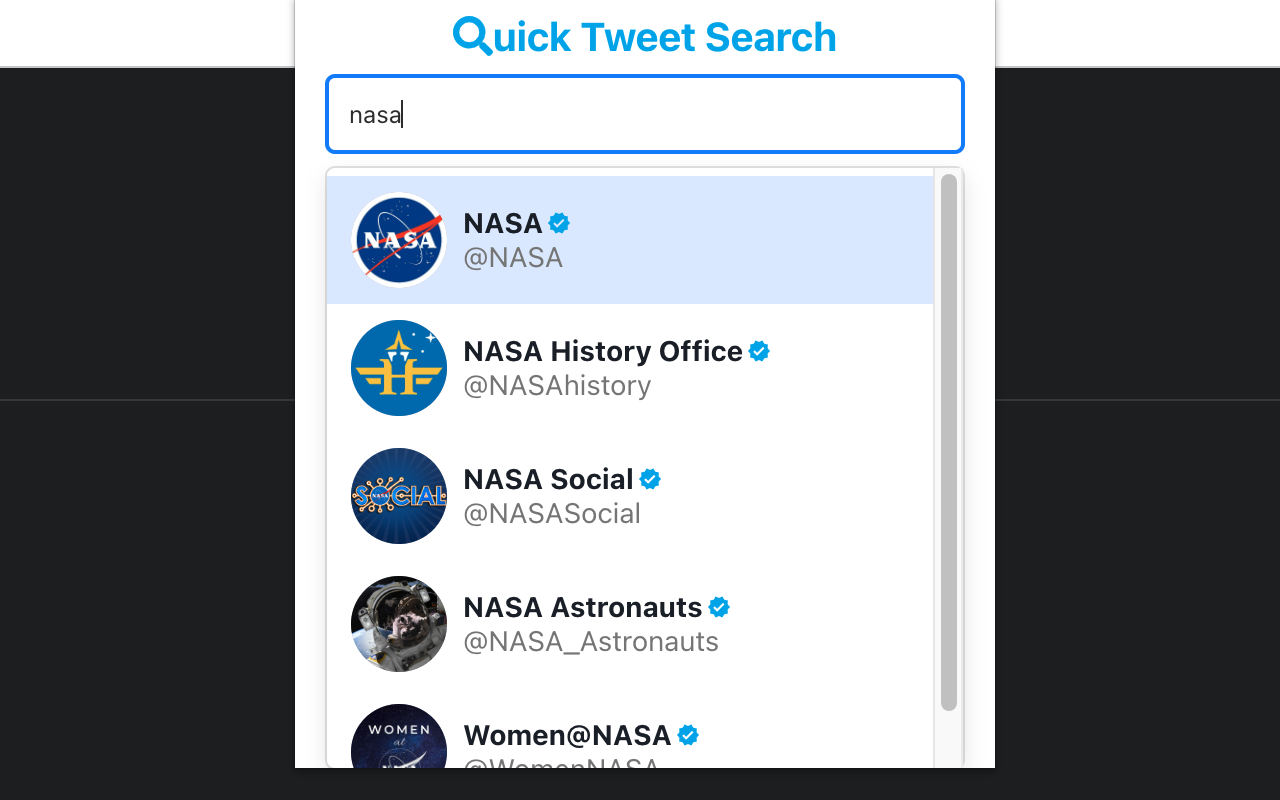Click inside the search input field
The width and height of the screenshot is (1280, 800).
(x=644, y=113)
